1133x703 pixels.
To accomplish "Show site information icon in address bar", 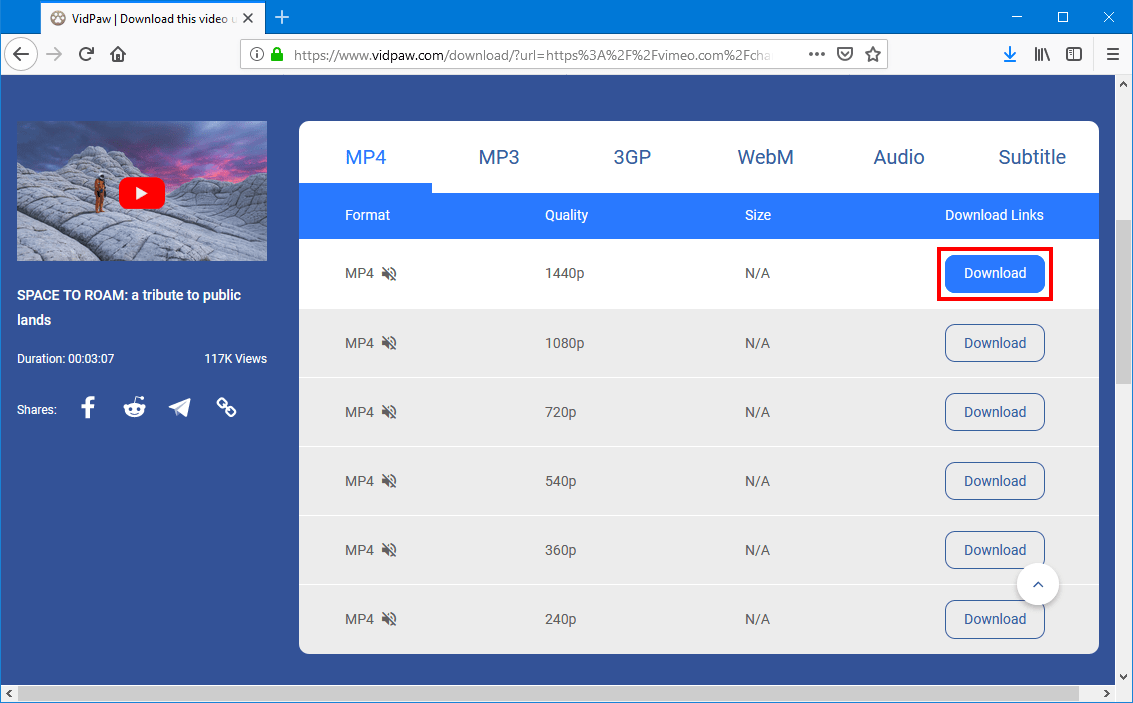I will pyautogui.click(x=256, y=54).
